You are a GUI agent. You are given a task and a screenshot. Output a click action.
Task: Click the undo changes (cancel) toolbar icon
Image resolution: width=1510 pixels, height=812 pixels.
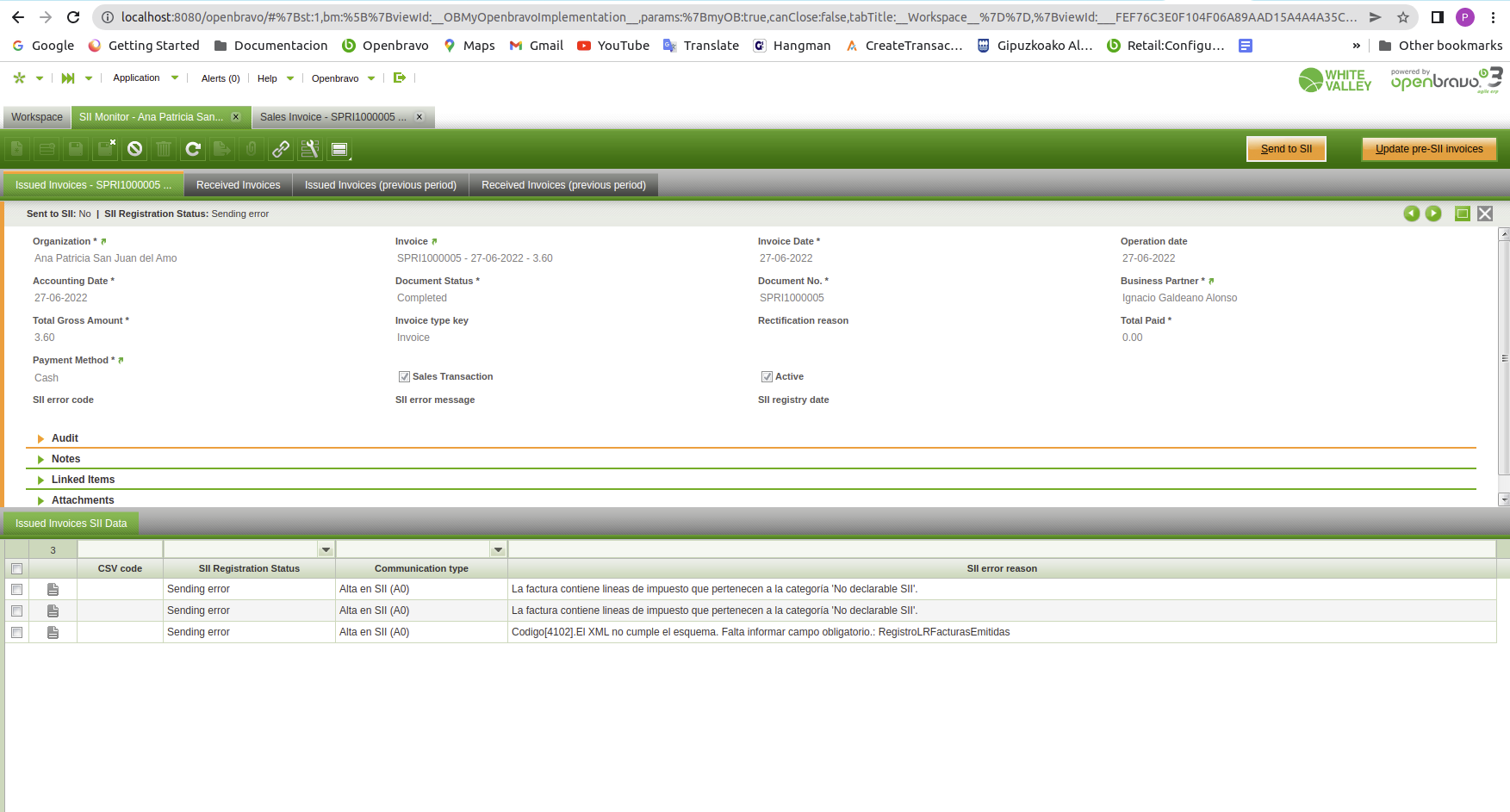[134, 149]
